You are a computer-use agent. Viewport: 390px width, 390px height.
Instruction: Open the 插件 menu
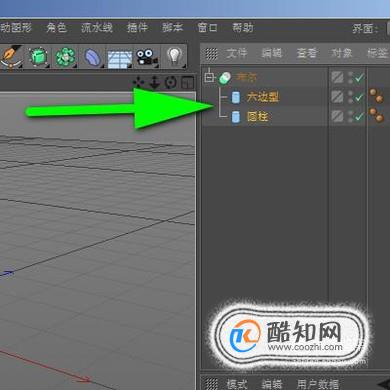137,27
